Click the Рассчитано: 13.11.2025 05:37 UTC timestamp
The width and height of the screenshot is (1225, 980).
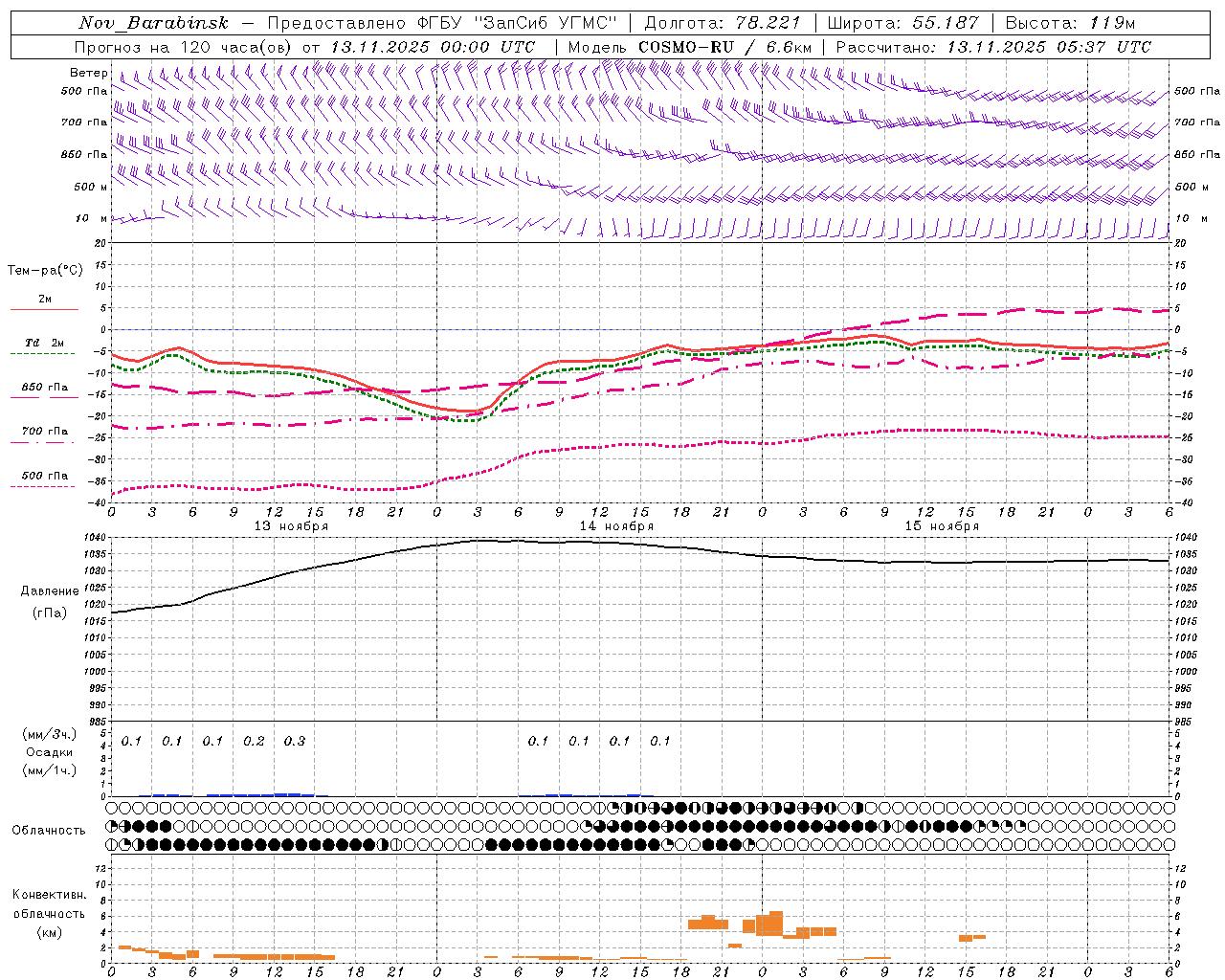[993, 47]
